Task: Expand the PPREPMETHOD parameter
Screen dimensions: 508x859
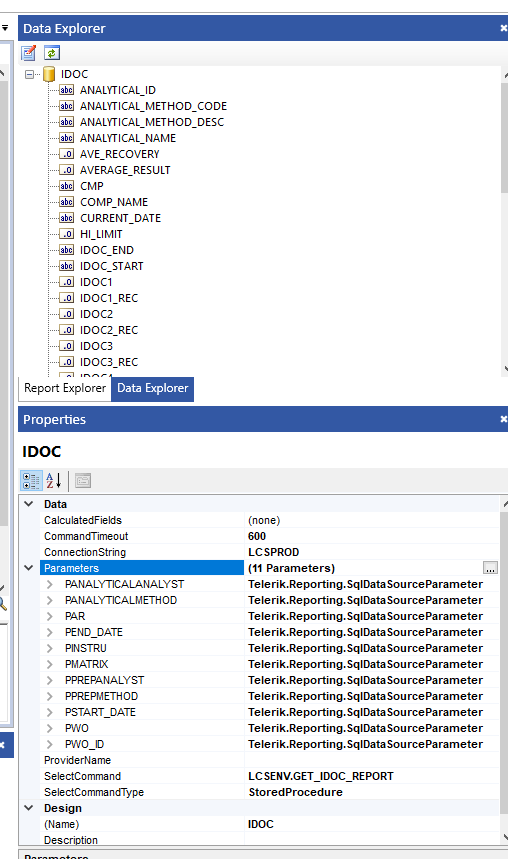Action: [50, 696]
